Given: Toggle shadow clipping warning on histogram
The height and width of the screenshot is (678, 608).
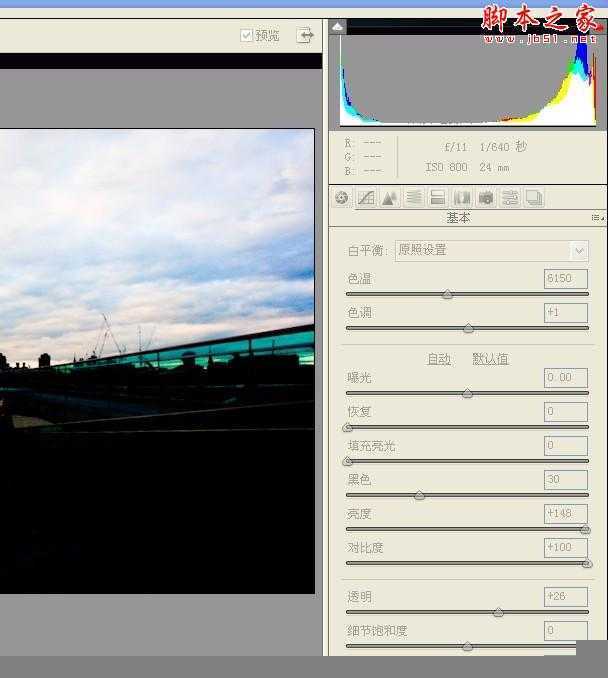Looking at the screenshot, I should tap(337, 27).
